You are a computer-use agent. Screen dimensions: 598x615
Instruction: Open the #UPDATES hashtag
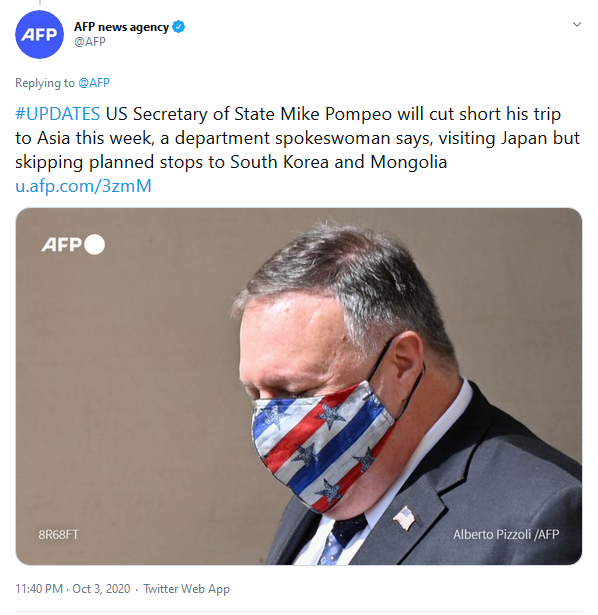58,114
